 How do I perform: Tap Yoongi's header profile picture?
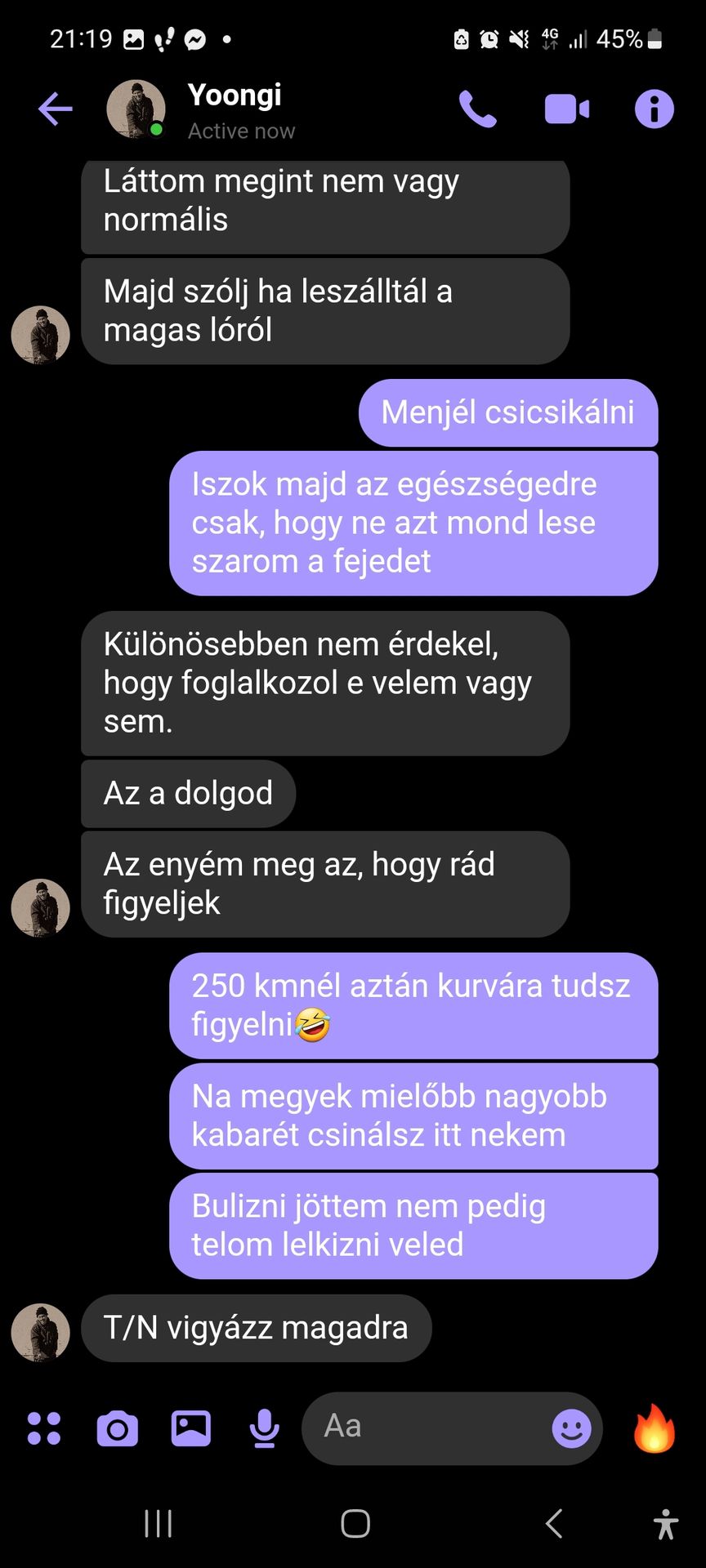pos(136,109)
